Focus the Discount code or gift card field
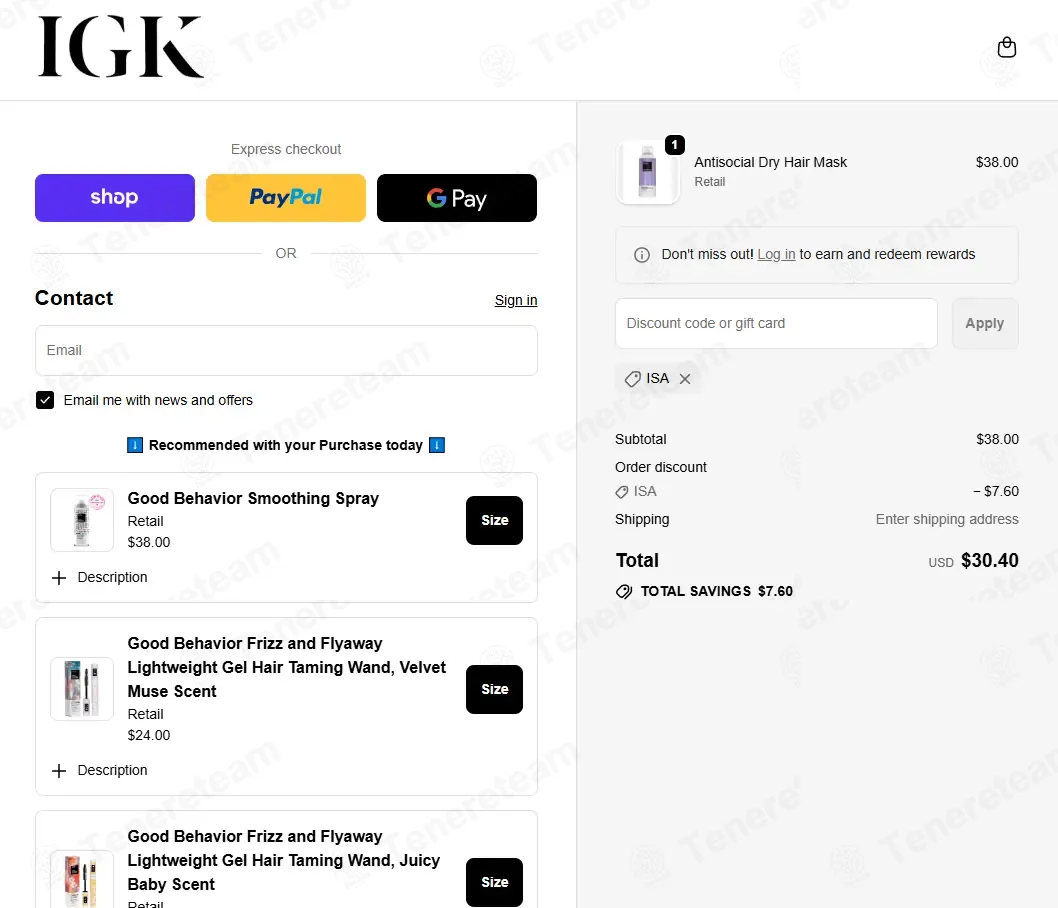This screenshot has width=1058, height=908. 776,324
